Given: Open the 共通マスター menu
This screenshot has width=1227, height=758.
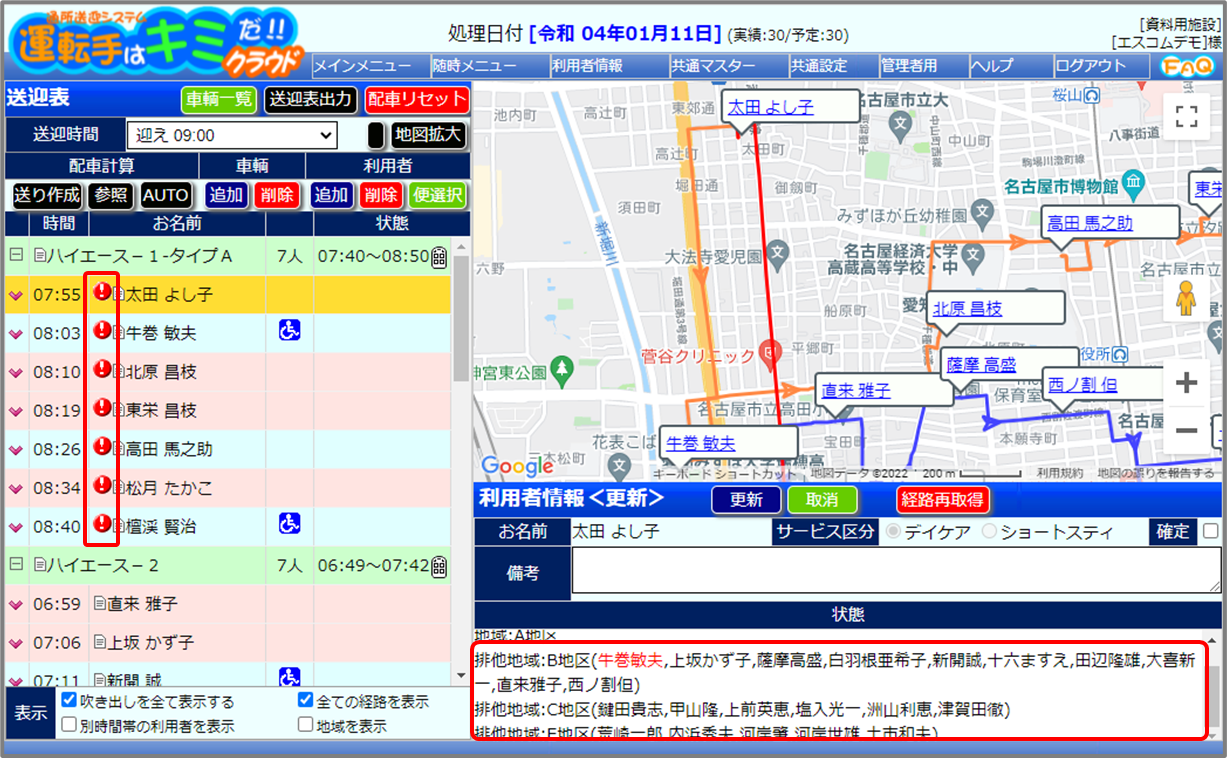Looking at the screenshot, I should click(x=728, y=66).
